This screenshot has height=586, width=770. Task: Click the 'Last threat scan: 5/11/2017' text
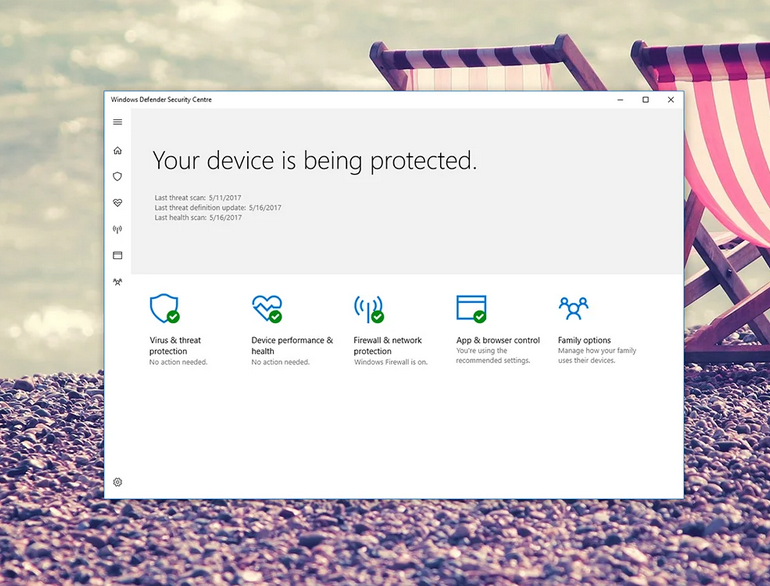tap(198, 197)
